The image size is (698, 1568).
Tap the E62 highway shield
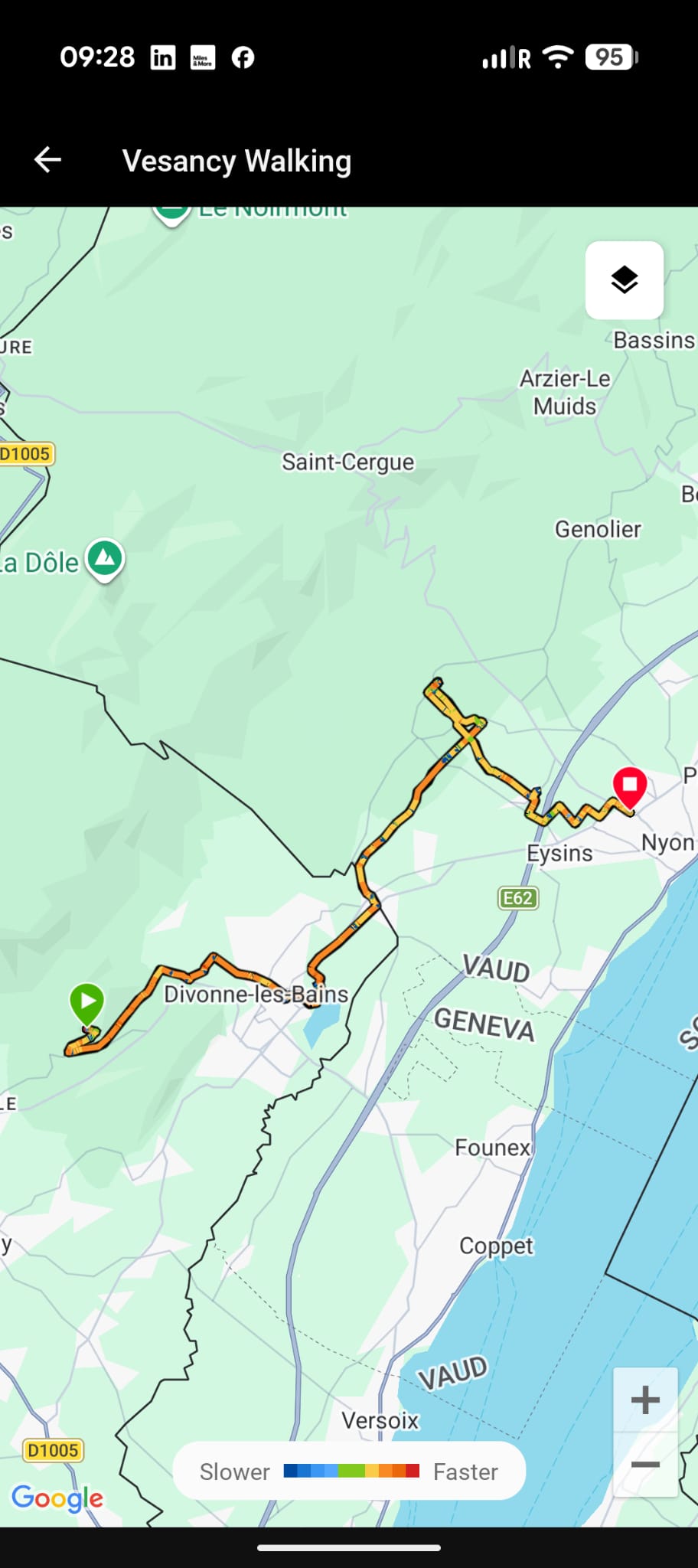[x=518, y=898]
